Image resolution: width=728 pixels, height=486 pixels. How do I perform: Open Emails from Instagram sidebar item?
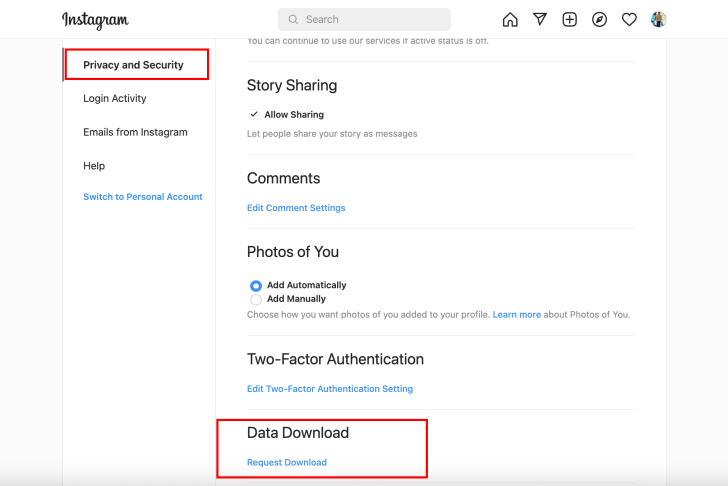point(135,132)
